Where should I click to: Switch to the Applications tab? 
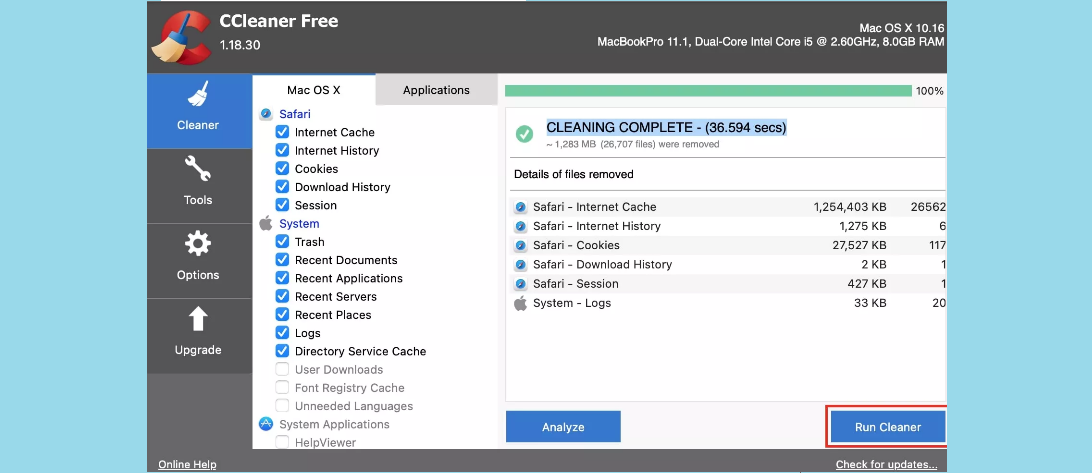coord(436,90)
